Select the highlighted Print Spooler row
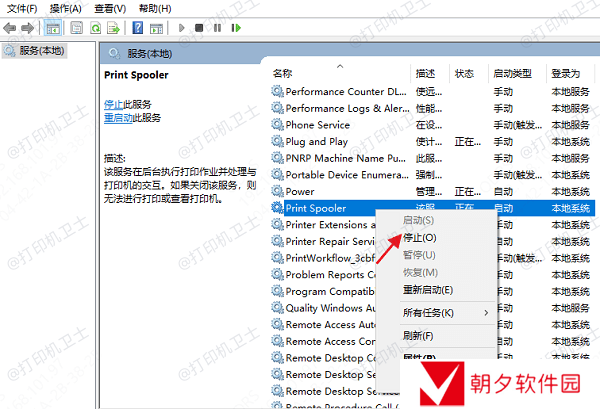This screenshot has height=409, width=600. pyautogui.click(x=432, y=208)
